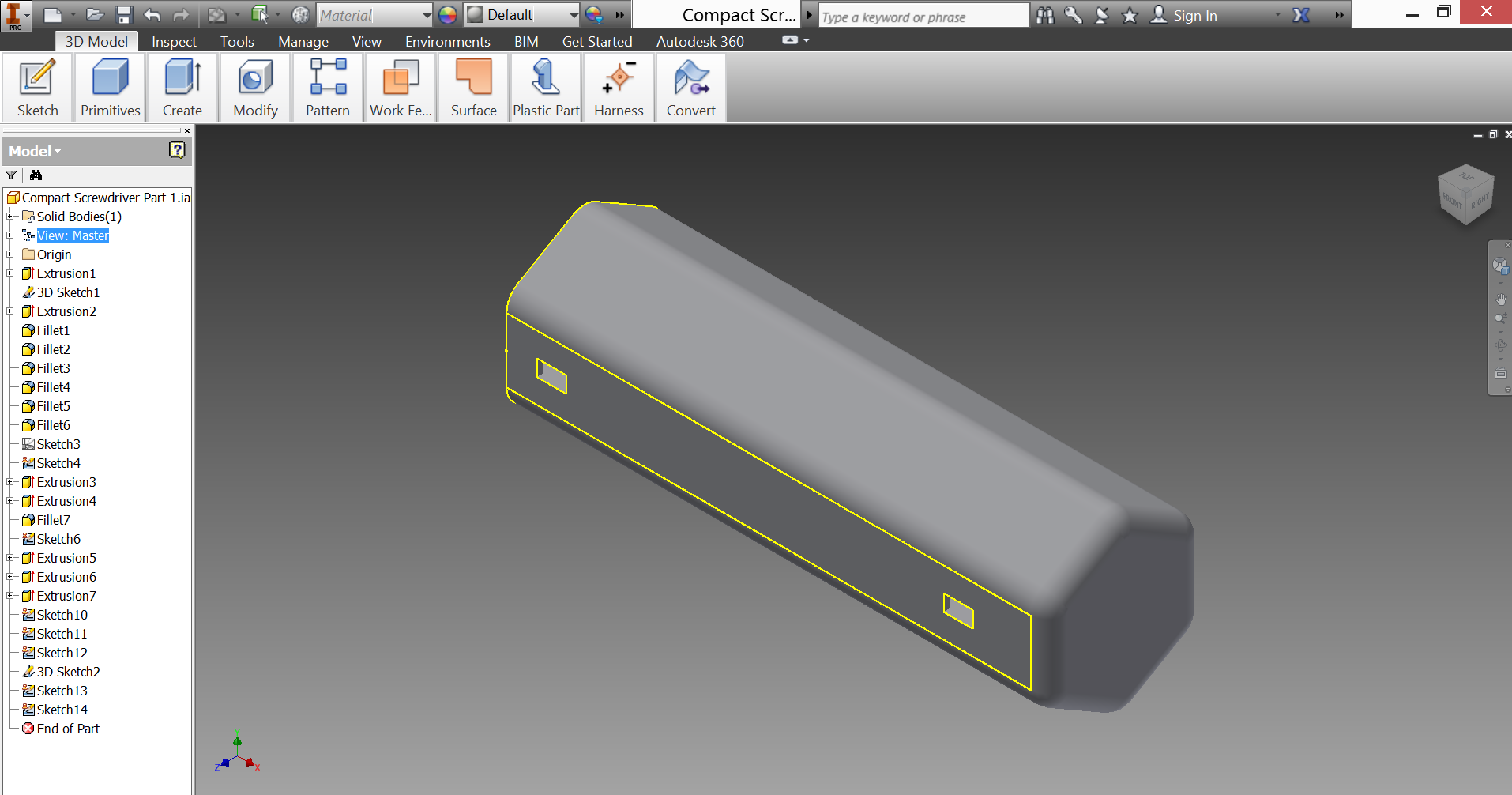Switch to the Environments tab
The width and height of the screenshot is (1512, 795).
point(448,41)
